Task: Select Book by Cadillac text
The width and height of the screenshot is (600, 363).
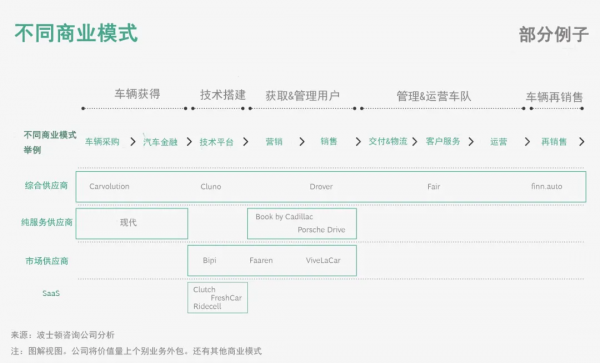Action: click(284, 217)
